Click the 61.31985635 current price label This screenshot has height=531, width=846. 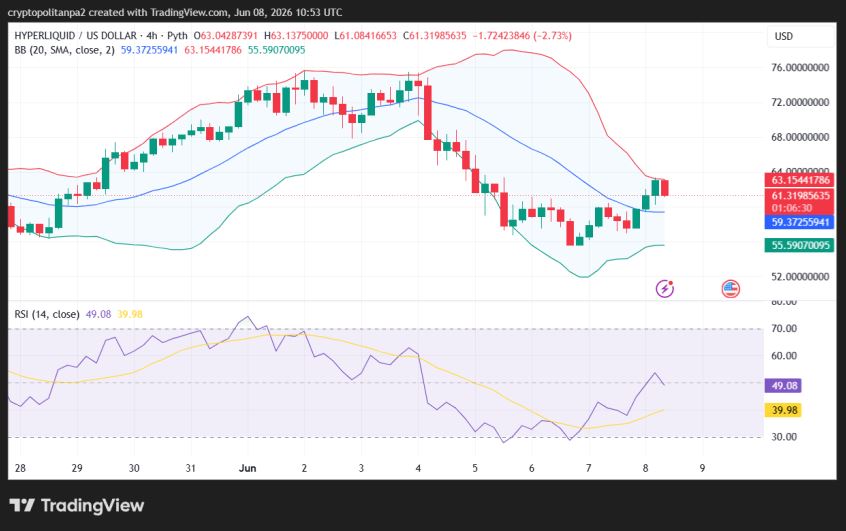click(800, 195)
